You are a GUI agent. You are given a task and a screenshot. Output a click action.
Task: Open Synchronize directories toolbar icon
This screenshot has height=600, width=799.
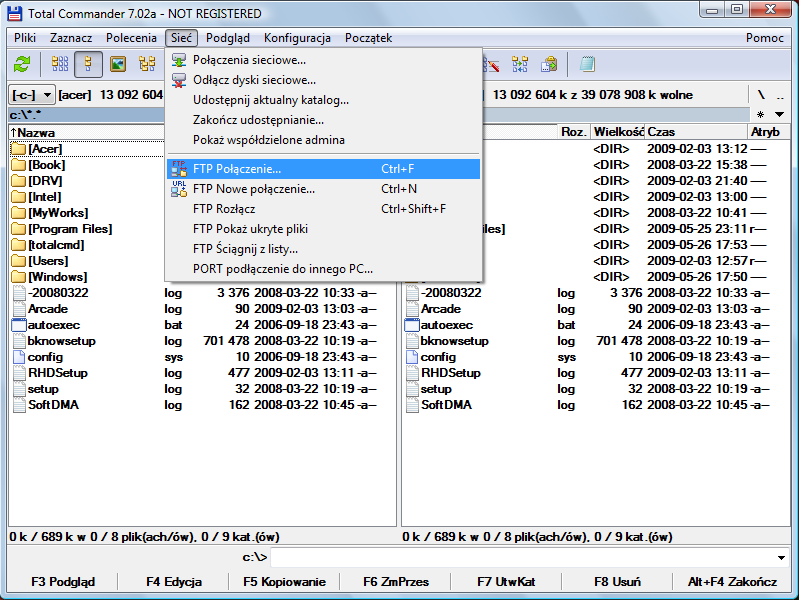tap(520, 65)
